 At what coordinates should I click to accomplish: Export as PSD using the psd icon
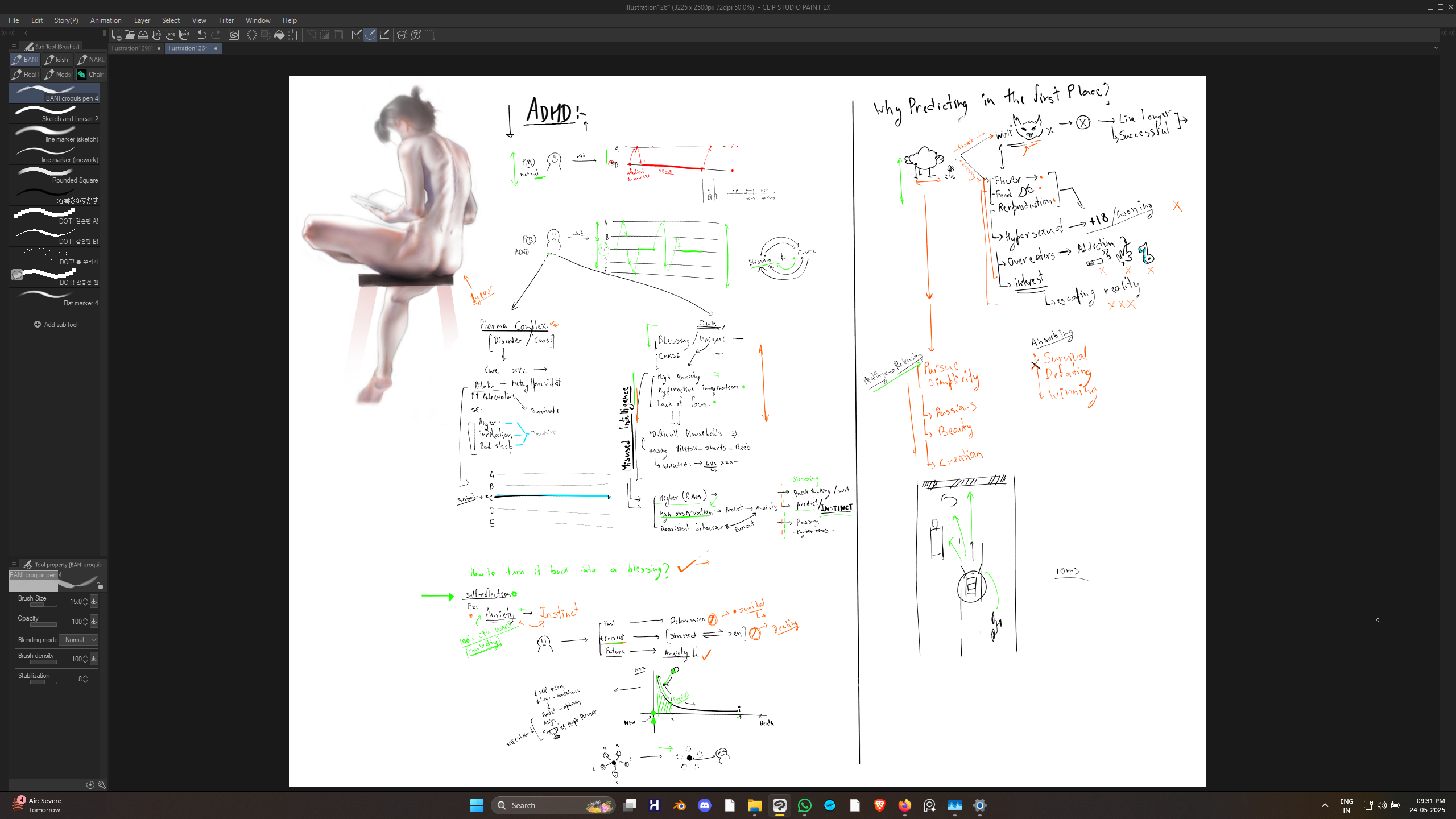click(184, 35)
